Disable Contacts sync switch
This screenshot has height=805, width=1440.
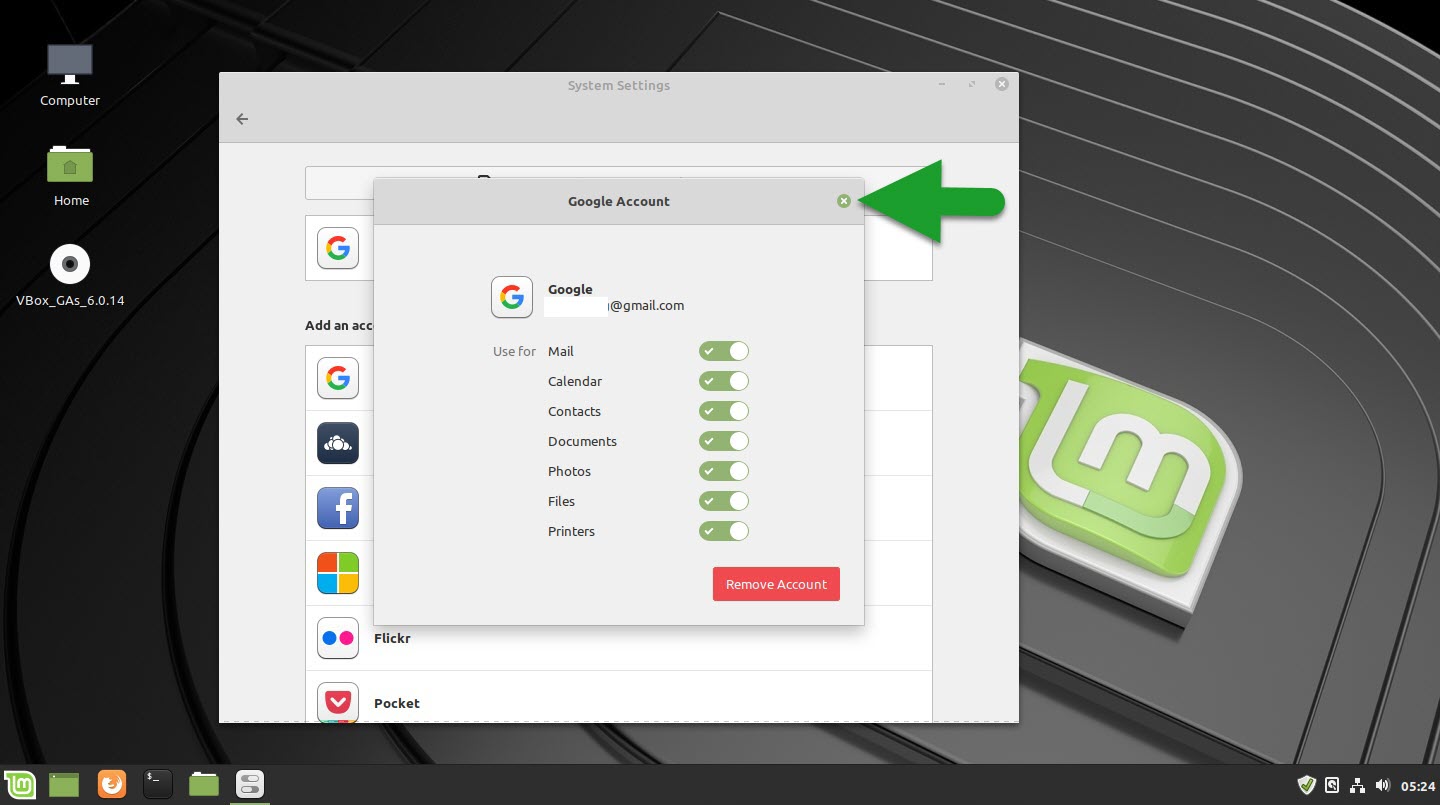pyautogui.click(x=724, y=411)
